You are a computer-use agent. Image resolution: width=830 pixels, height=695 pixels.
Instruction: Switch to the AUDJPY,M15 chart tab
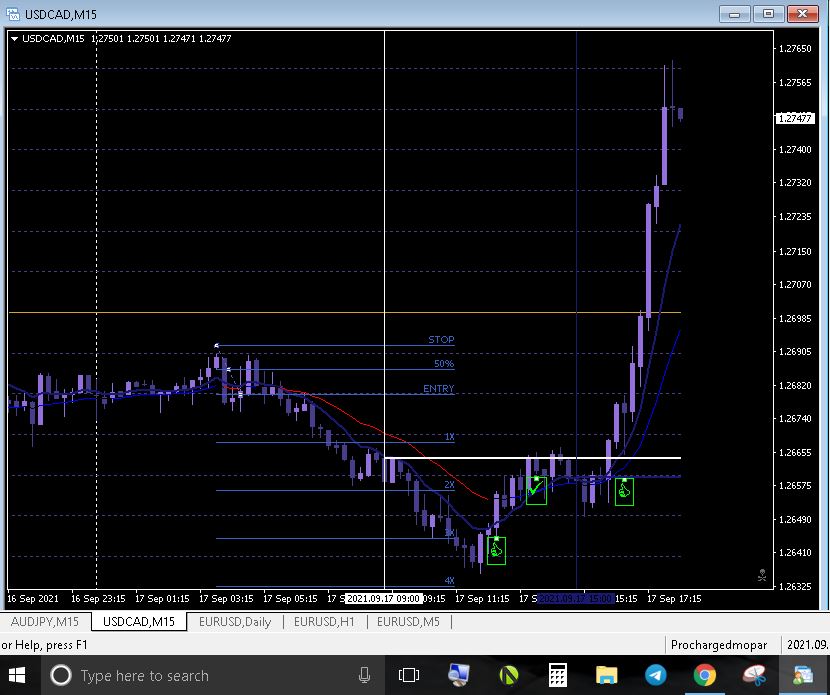pos(45,621)
